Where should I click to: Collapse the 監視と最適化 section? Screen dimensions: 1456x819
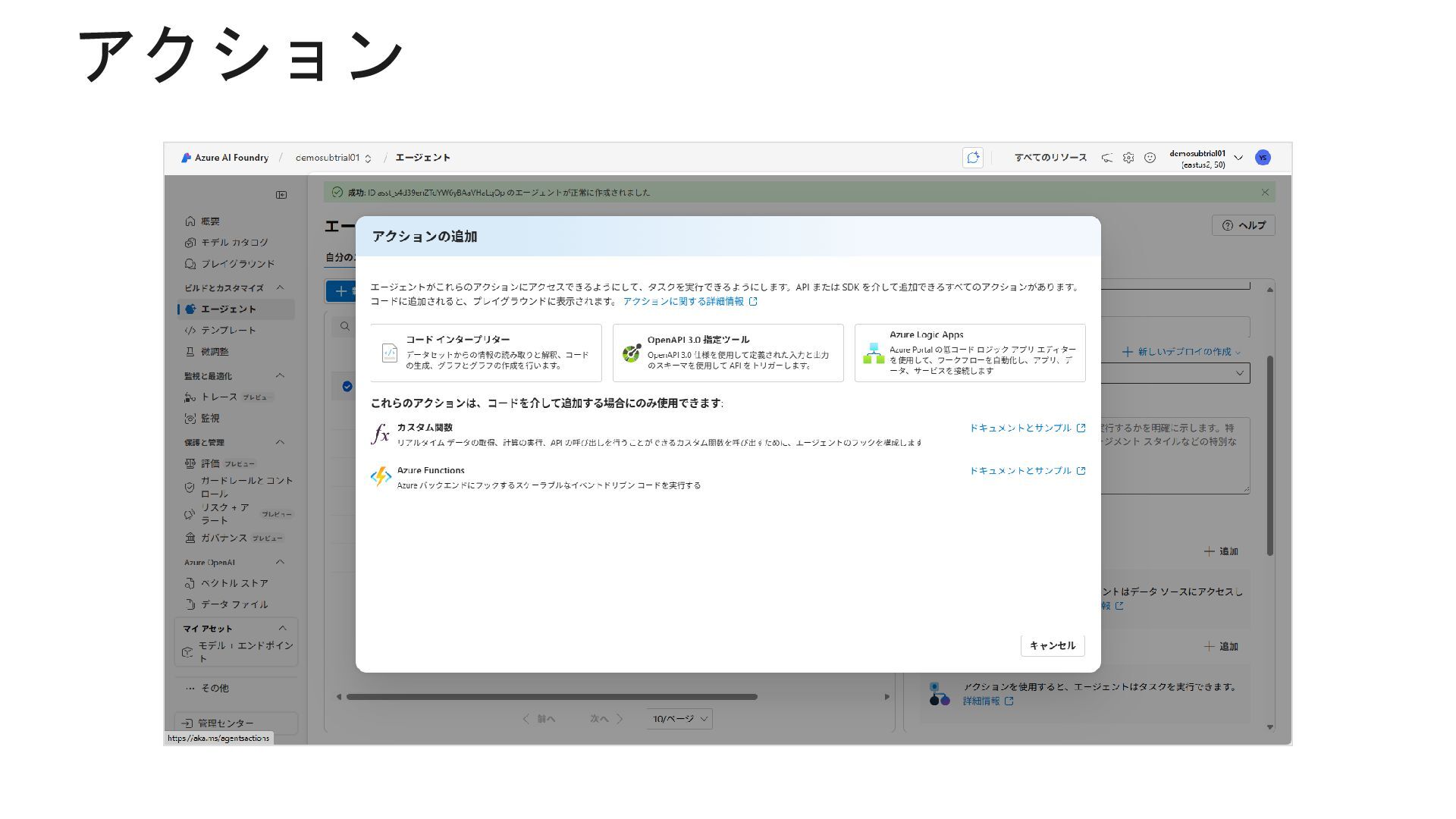pos(281,375)
